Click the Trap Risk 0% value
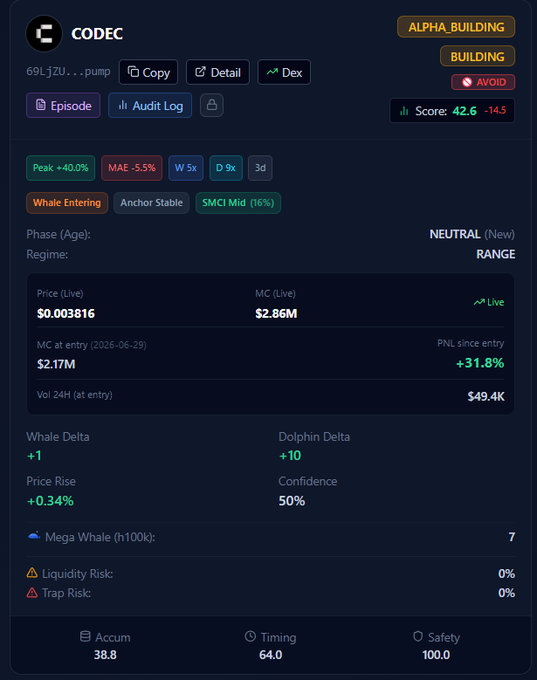The image size is (537, 680). [x=506, y=593]
